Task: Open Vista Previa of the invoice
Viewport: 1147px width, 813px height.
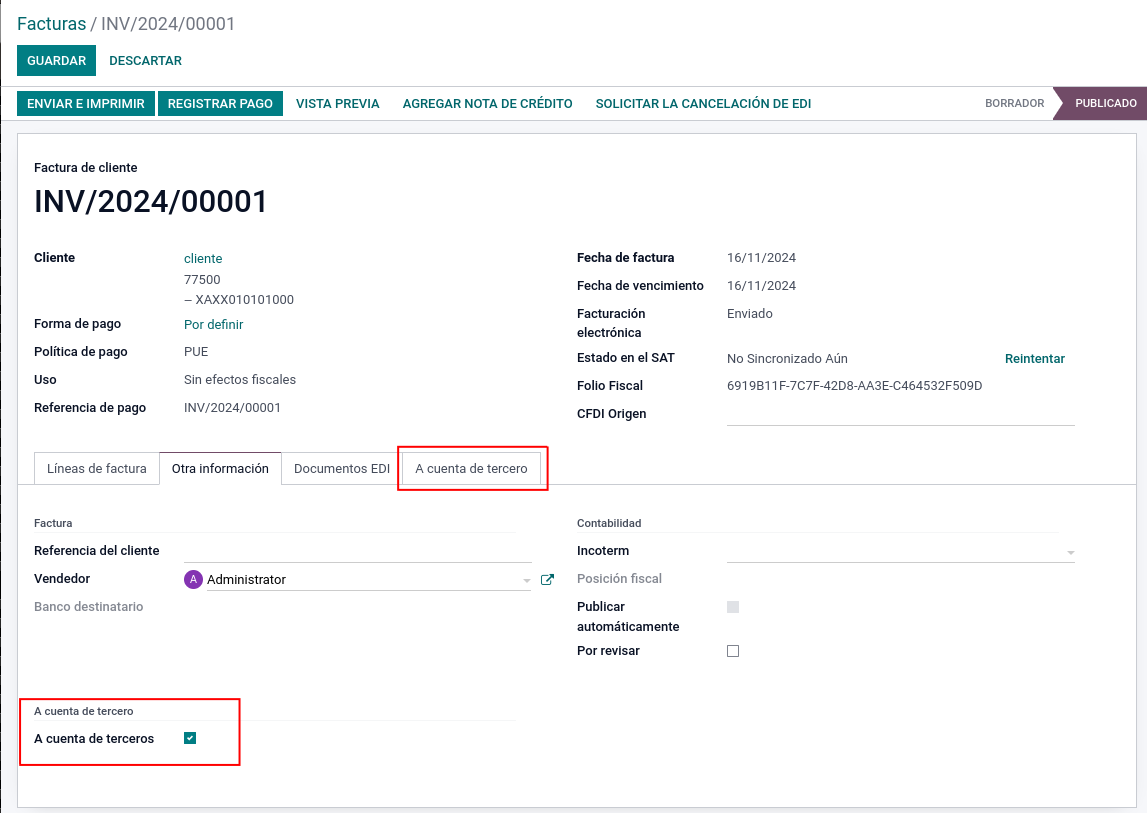Action: click(337, 103)
